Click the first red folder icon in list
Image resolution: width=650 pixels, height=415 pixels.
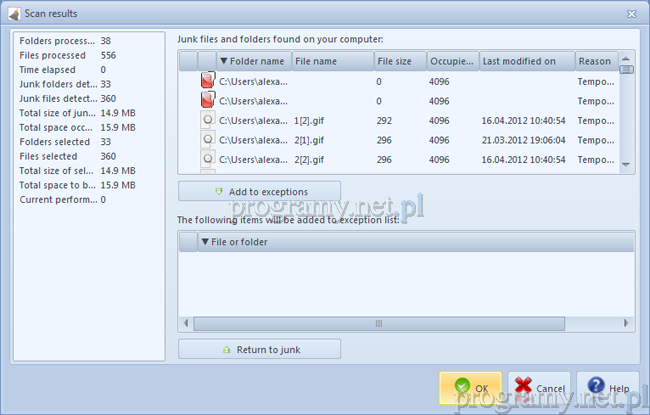(x=208, y=81)
